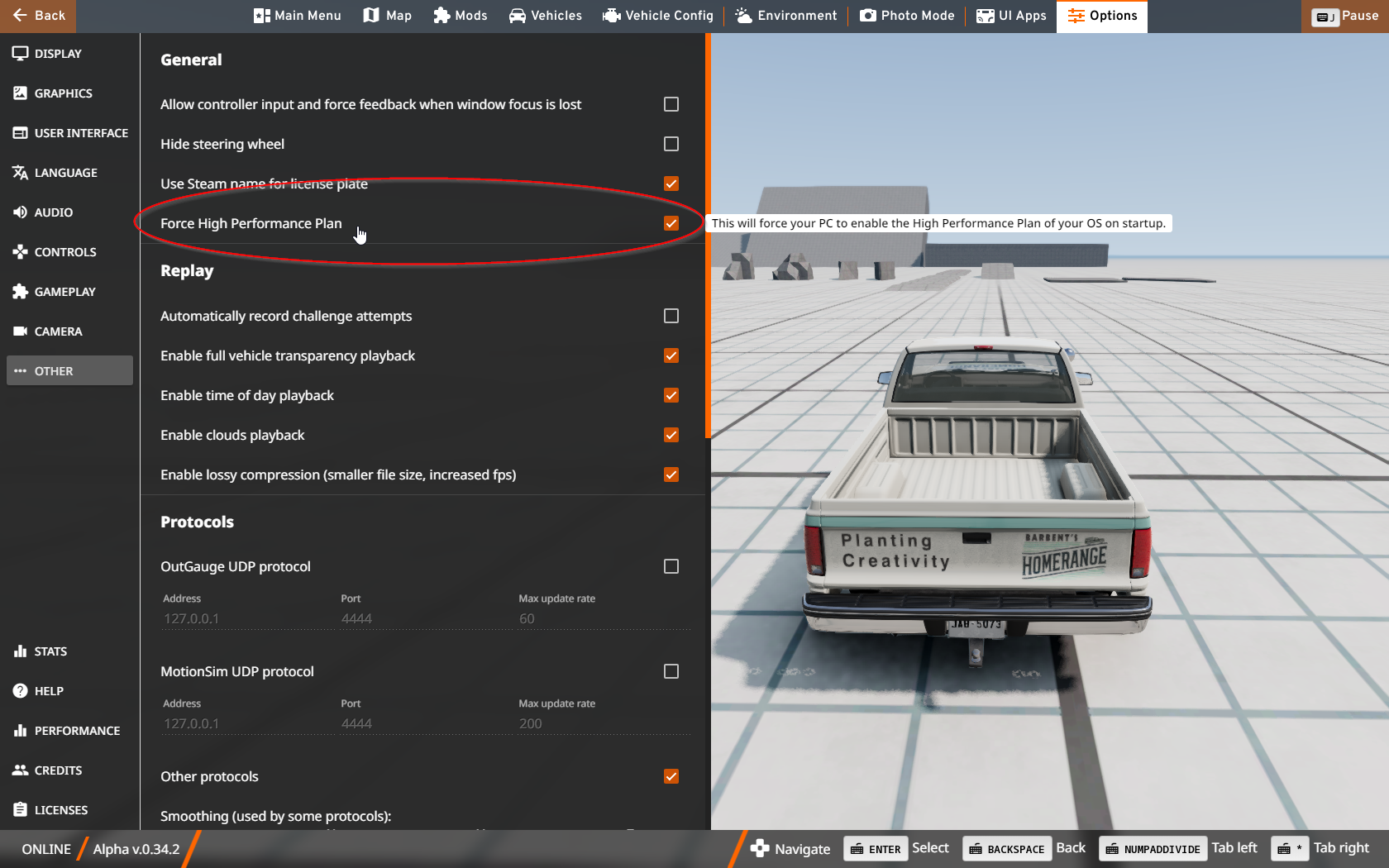Click the settings panel orange scrollbar
This screenshot has width=1389, height=868.
tap(708, 236)
